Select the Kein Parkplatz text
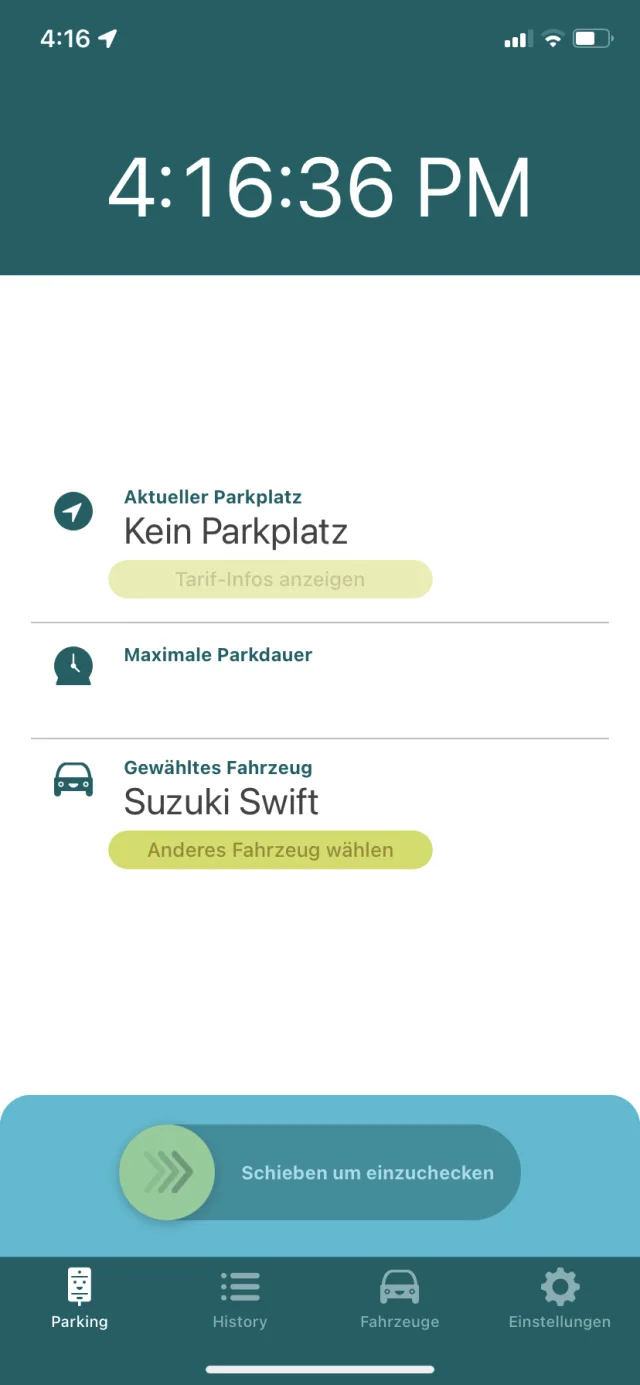 [x=236, y=532]
